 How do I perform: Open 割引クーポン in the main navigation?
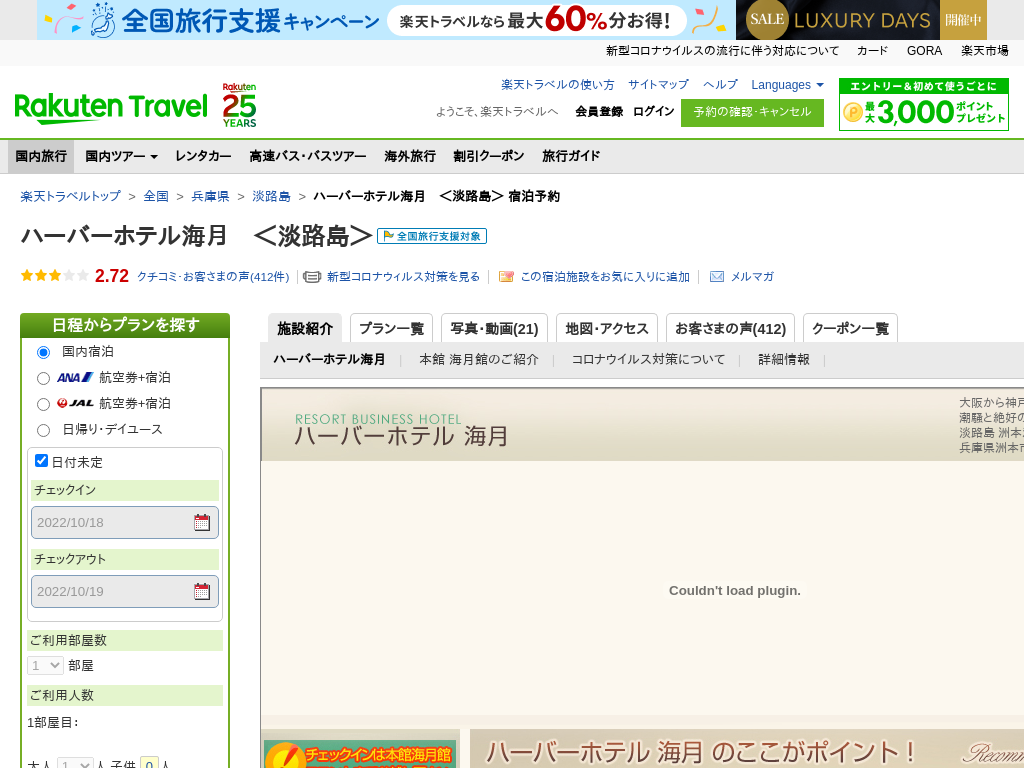pyautogui.click(x=488, y=156)
